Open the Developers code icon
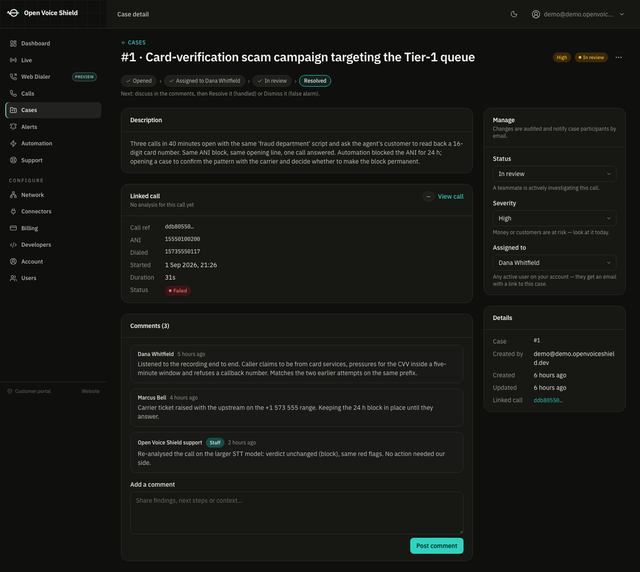This screenshot has width=640, height=572. point(13,245)
